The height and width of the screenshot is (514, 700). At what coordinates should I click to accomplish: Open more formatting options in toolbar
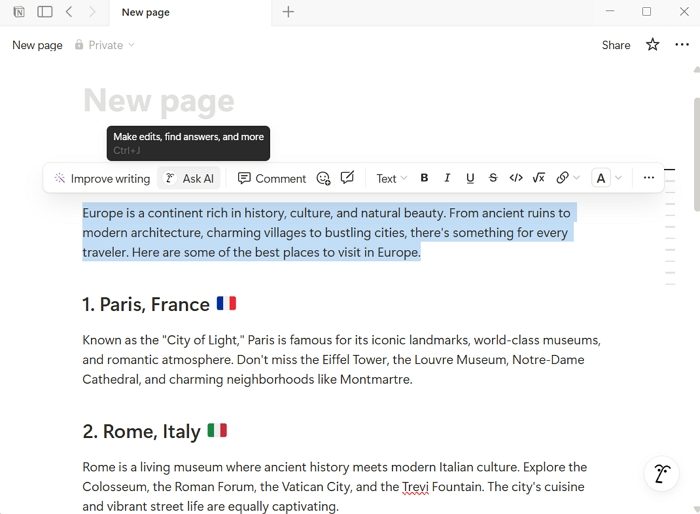pyautogui.click(x=649, y=178)
